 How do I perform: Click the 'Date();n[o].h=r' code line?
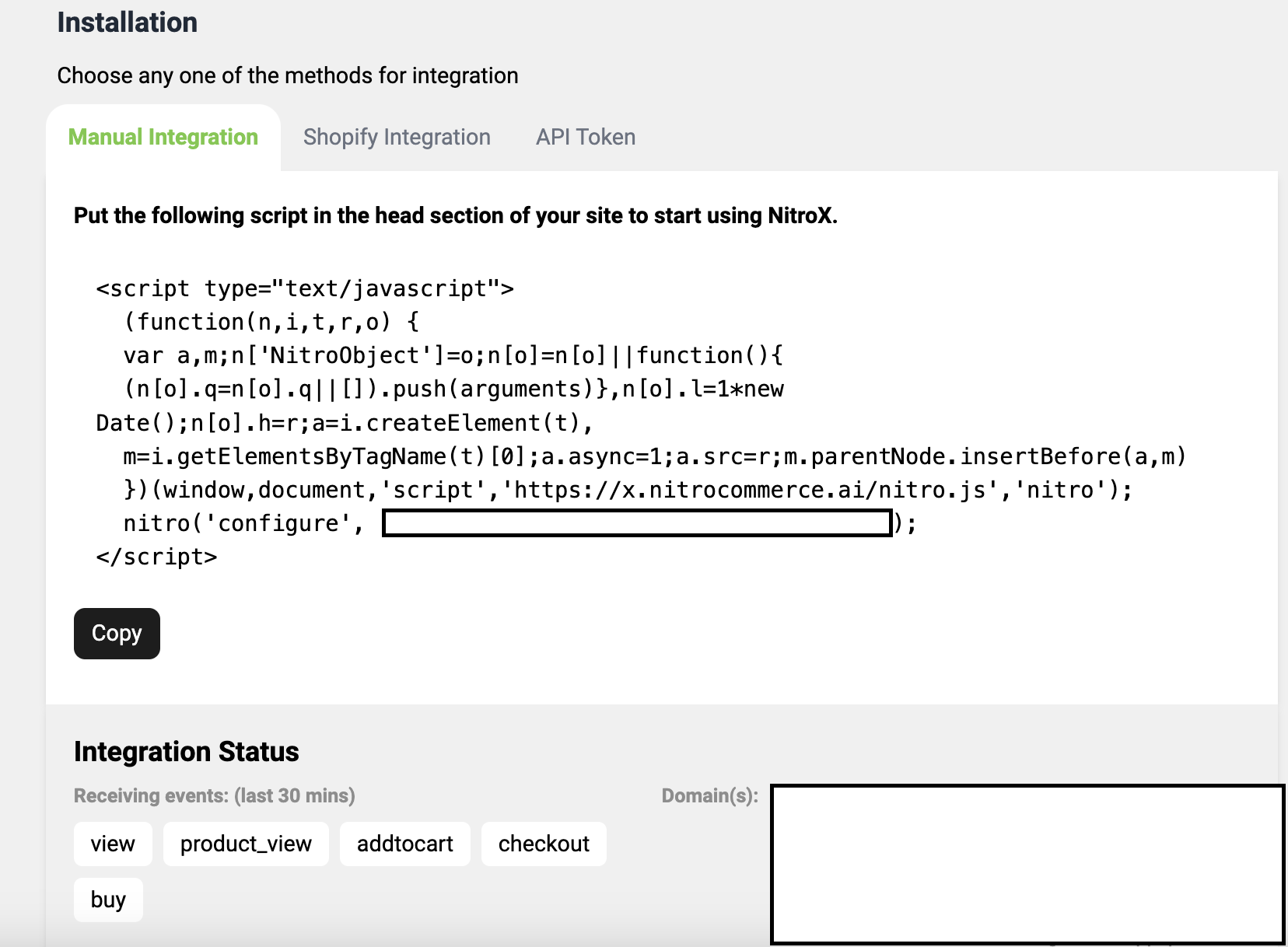coord(345,423)
